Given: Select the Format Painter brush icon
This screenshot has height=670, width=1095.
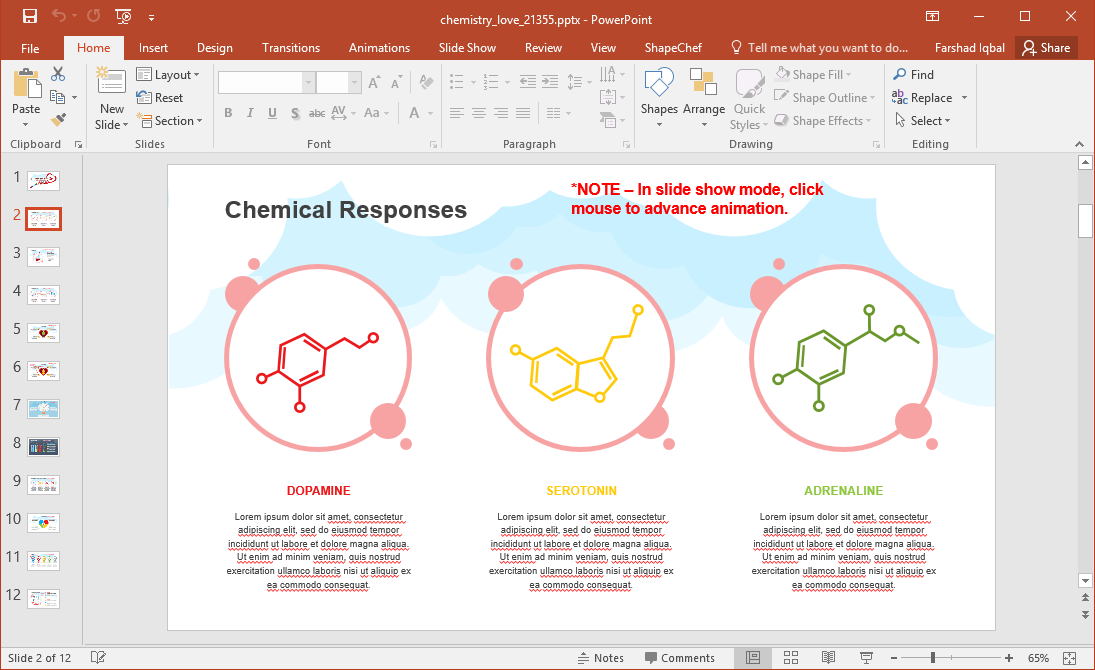Looking at the screenshot, I should pyautogui.click(x=58, y=120).
